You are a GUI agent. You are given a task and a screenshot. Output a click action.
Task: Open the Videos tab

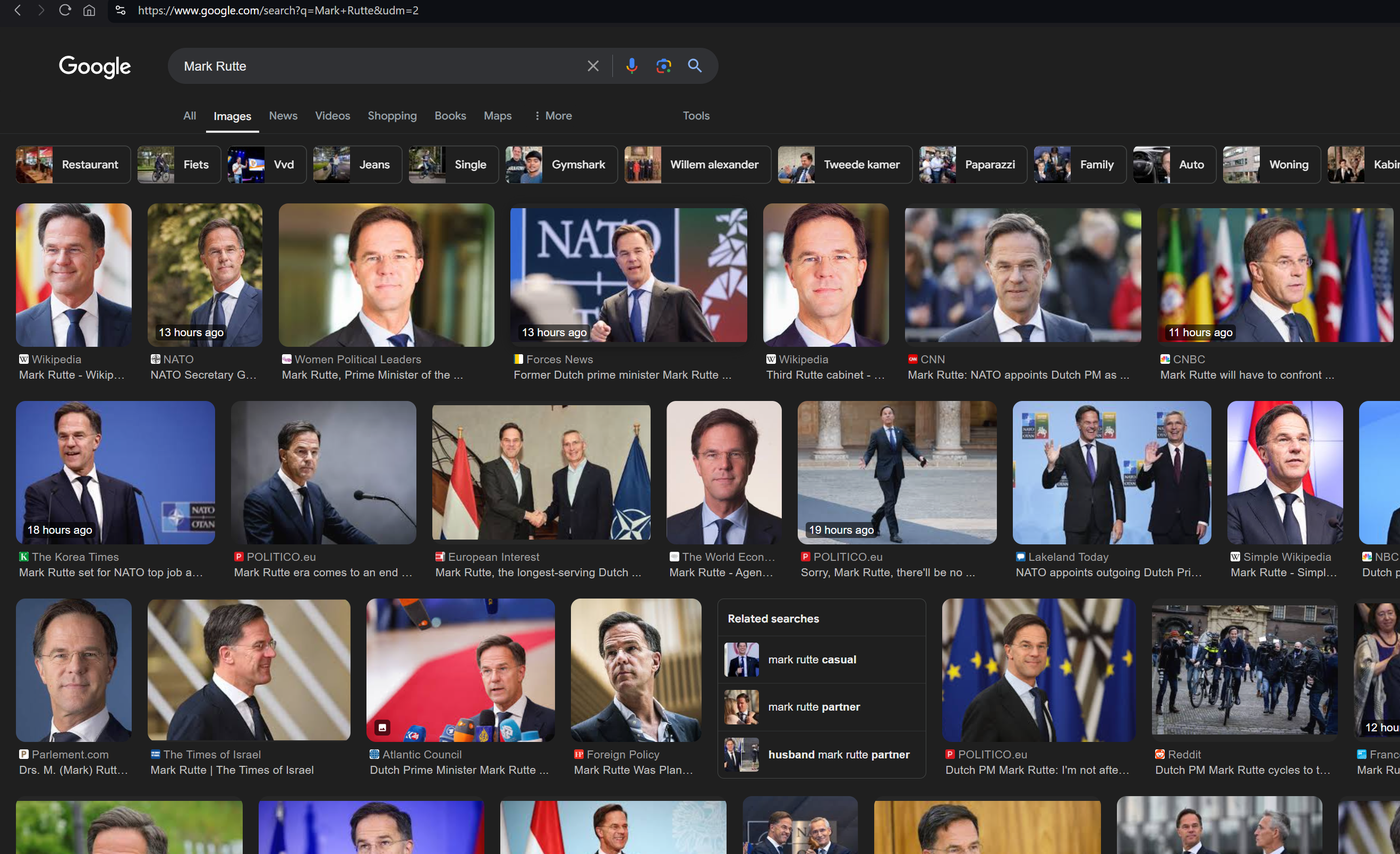(x=332, y=116)
